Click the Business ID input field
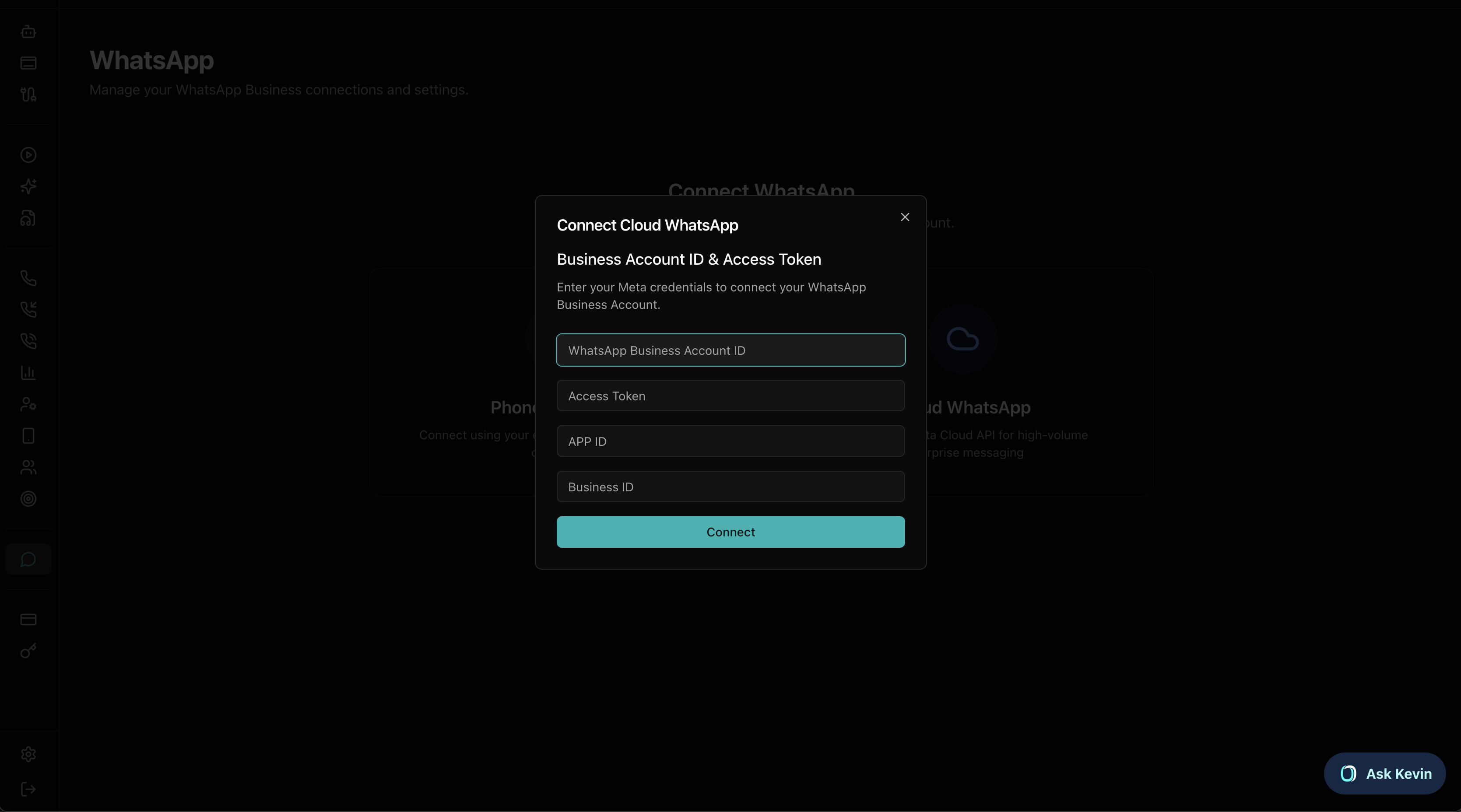 (730, 486)
